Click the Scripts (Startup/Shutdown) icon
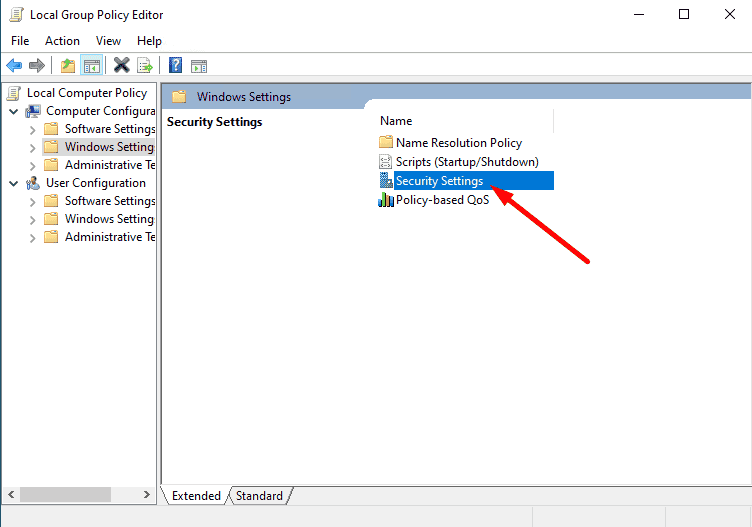Viewport: 752px width, 527px height. 386,162
